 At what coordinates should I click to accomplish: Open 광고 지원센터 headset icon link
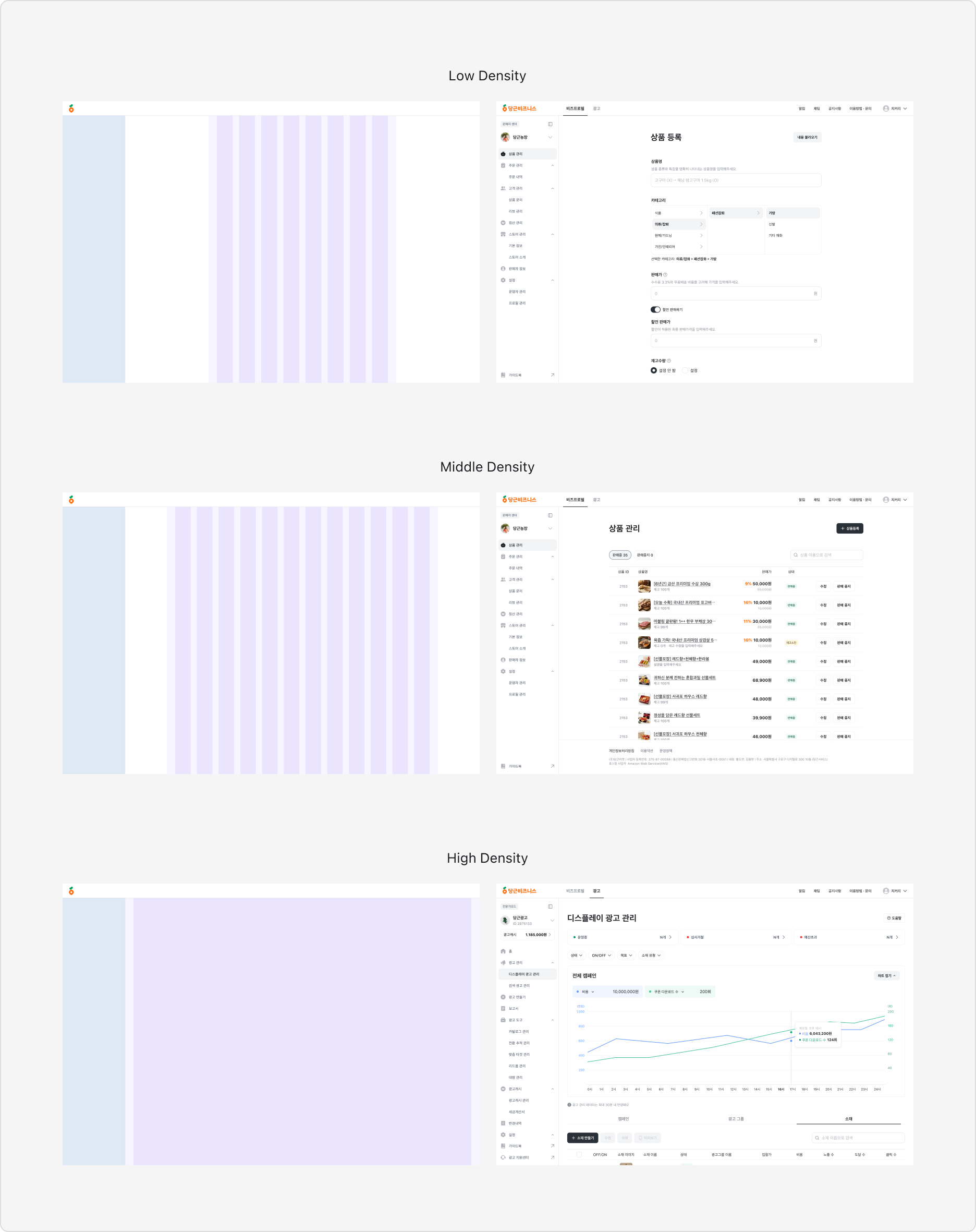[x=503, y=1158]
